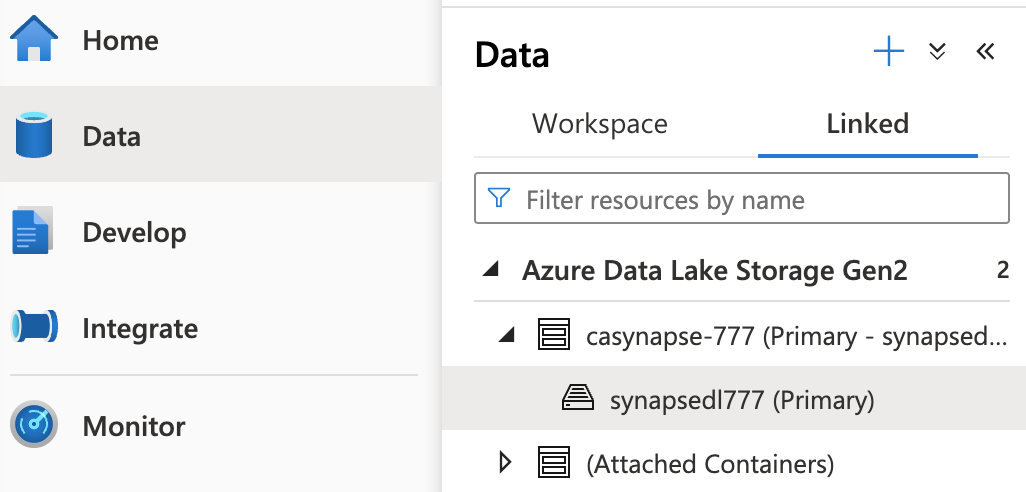Click the funnel filter icon
Image resolution: width=1026 pixels, height=492 pixels.
(x=498, y=199)
